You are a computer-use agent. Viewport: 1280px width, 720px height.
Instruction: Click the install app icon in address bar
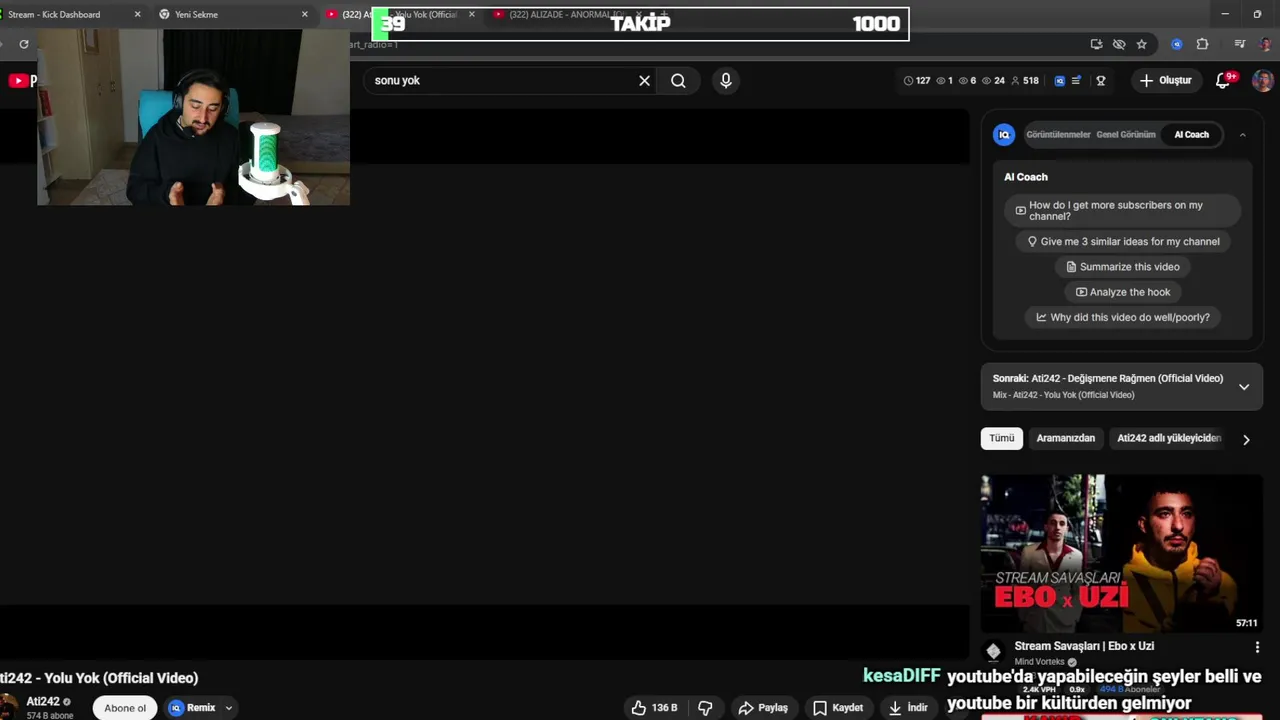tap(1097, 44)
